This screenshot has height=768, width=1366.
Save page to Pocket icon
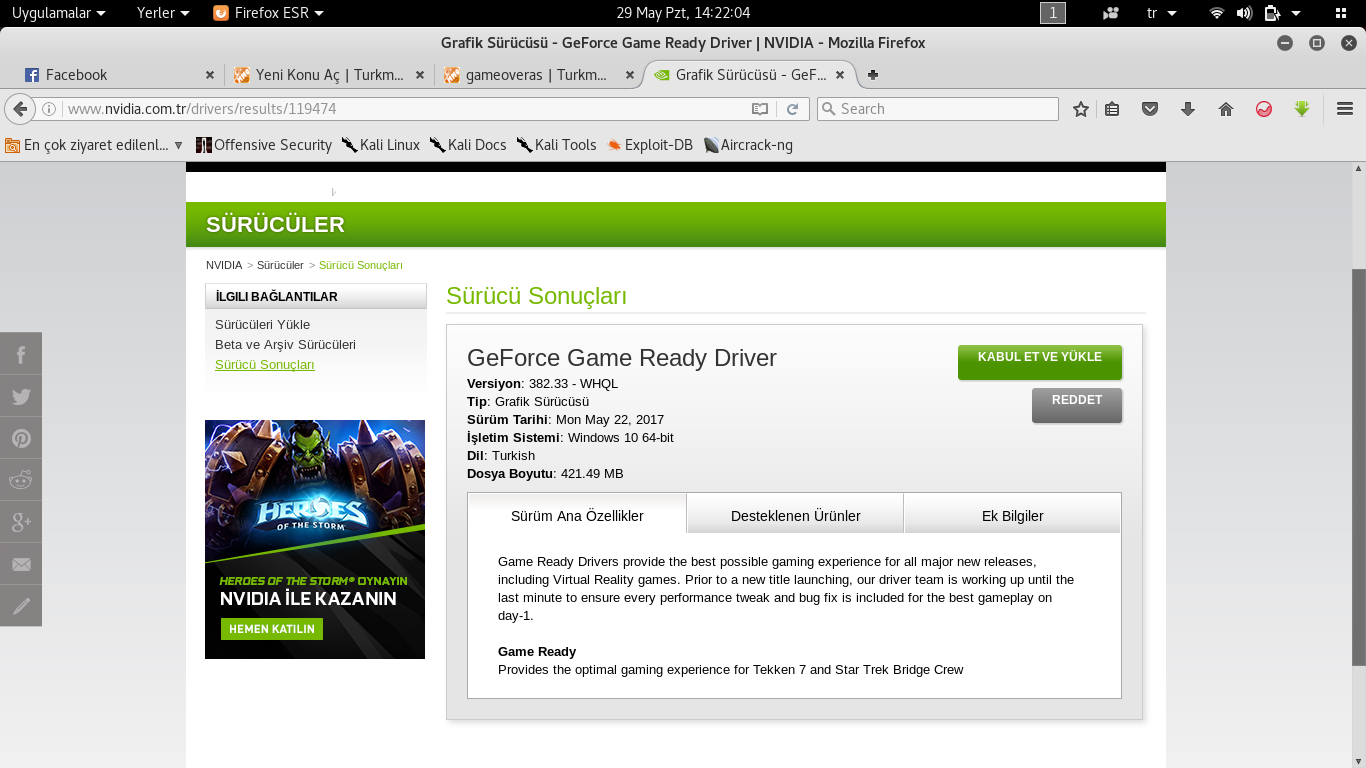pyautogui.click(x=1150, y=109)
